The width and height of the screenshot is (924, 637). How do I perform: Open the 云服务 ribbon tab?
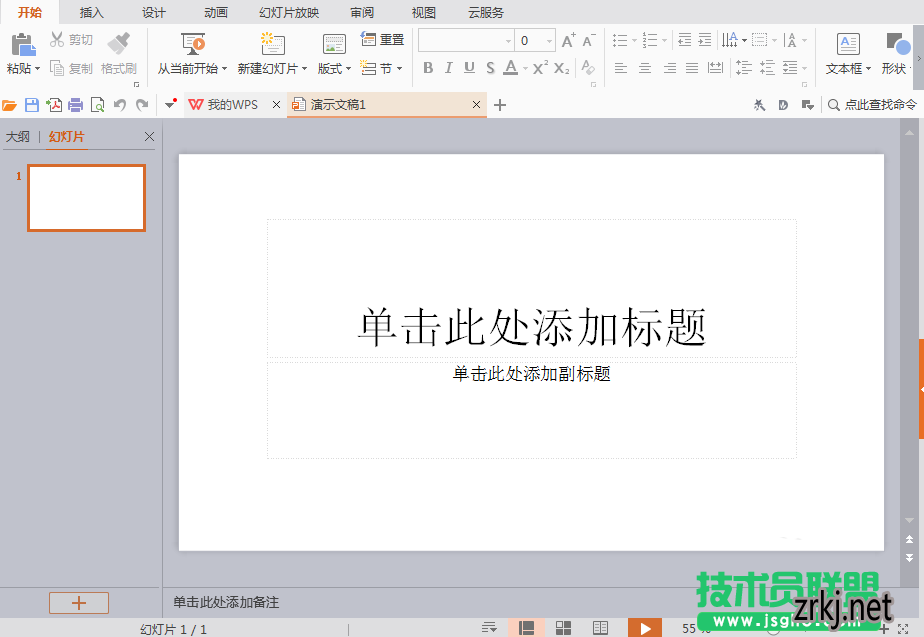486,12
